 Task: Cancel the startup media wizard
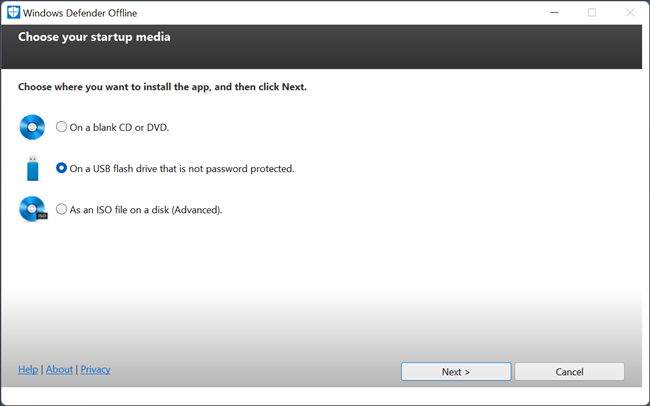pyautogui.click(x=570, y=372)
